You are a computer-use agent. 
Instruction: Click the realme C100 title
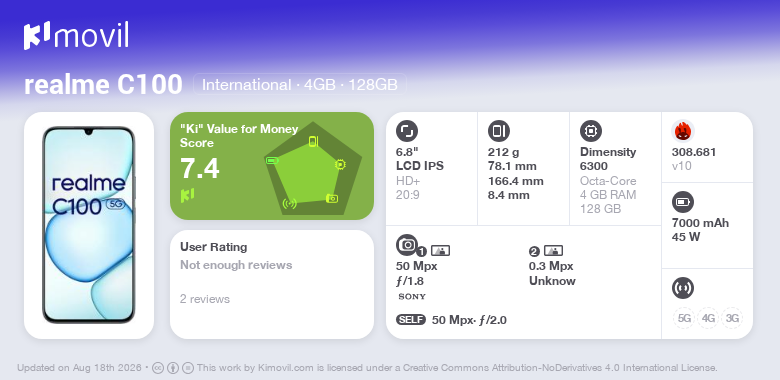pos(103,85)
